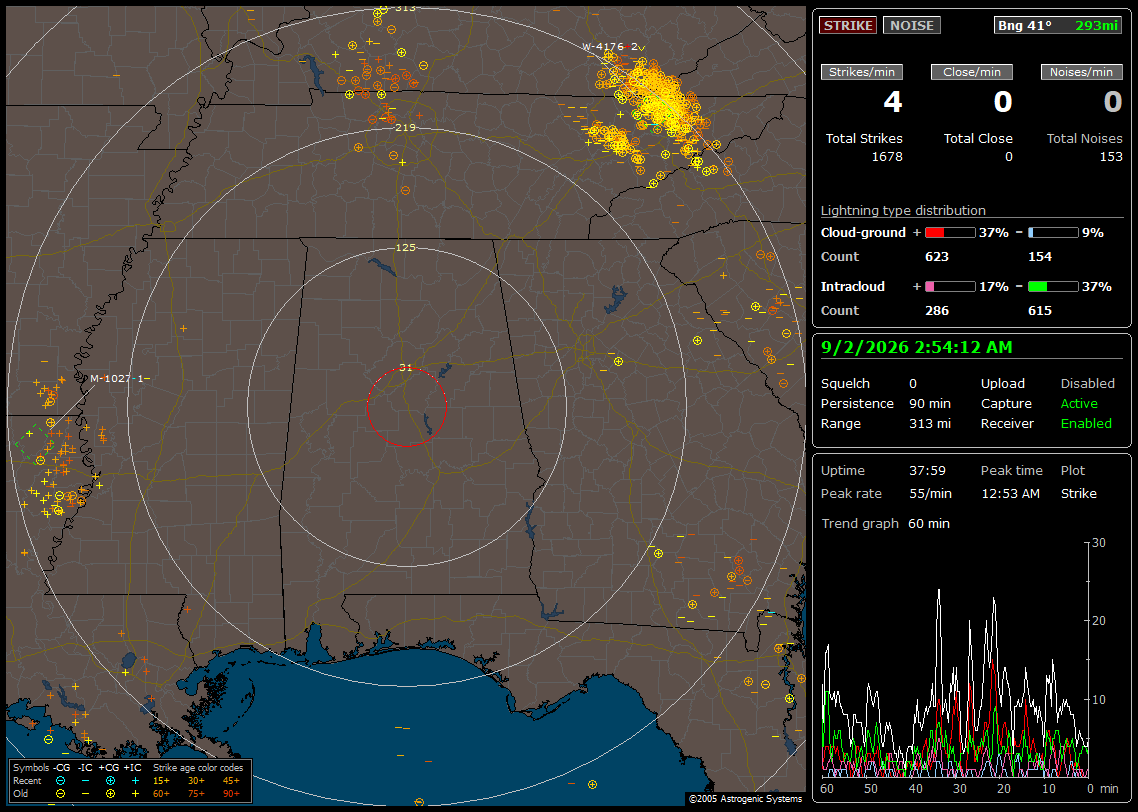
Task: Click the Bng 41° bearing readout
Action: (1024, 25)
